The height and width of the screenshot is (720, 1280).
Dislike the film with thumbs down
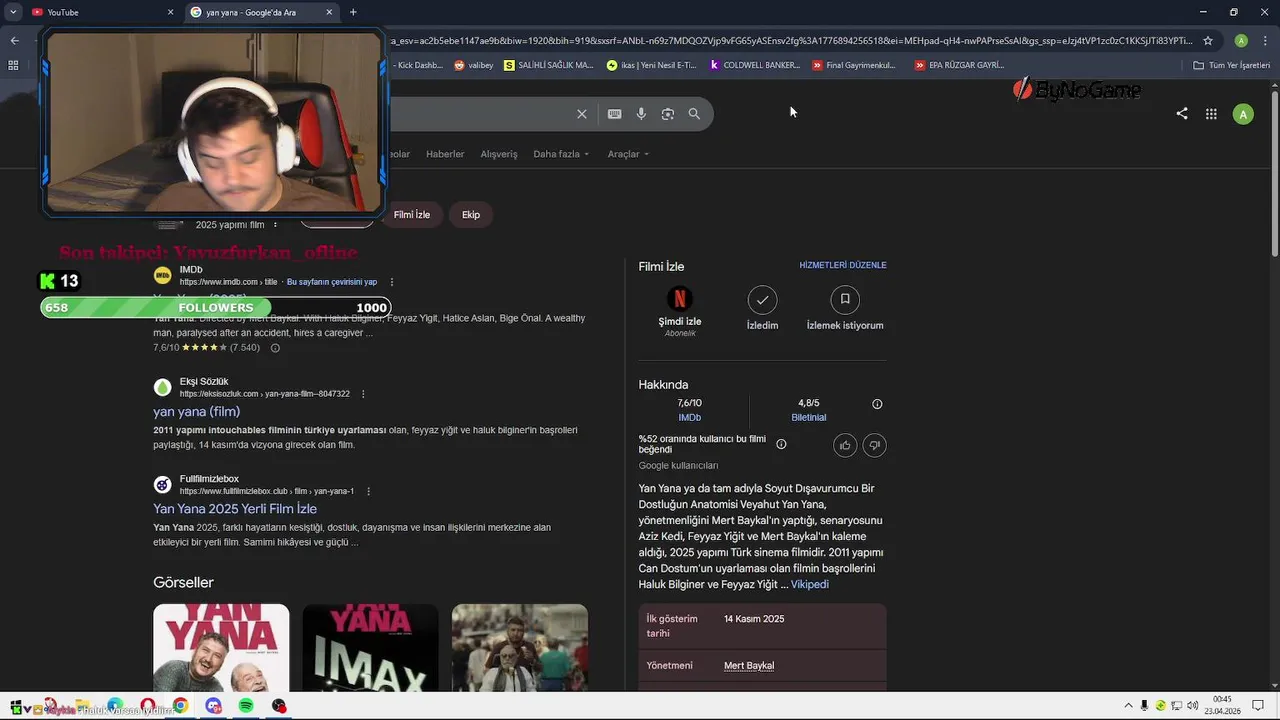(874, 445)
